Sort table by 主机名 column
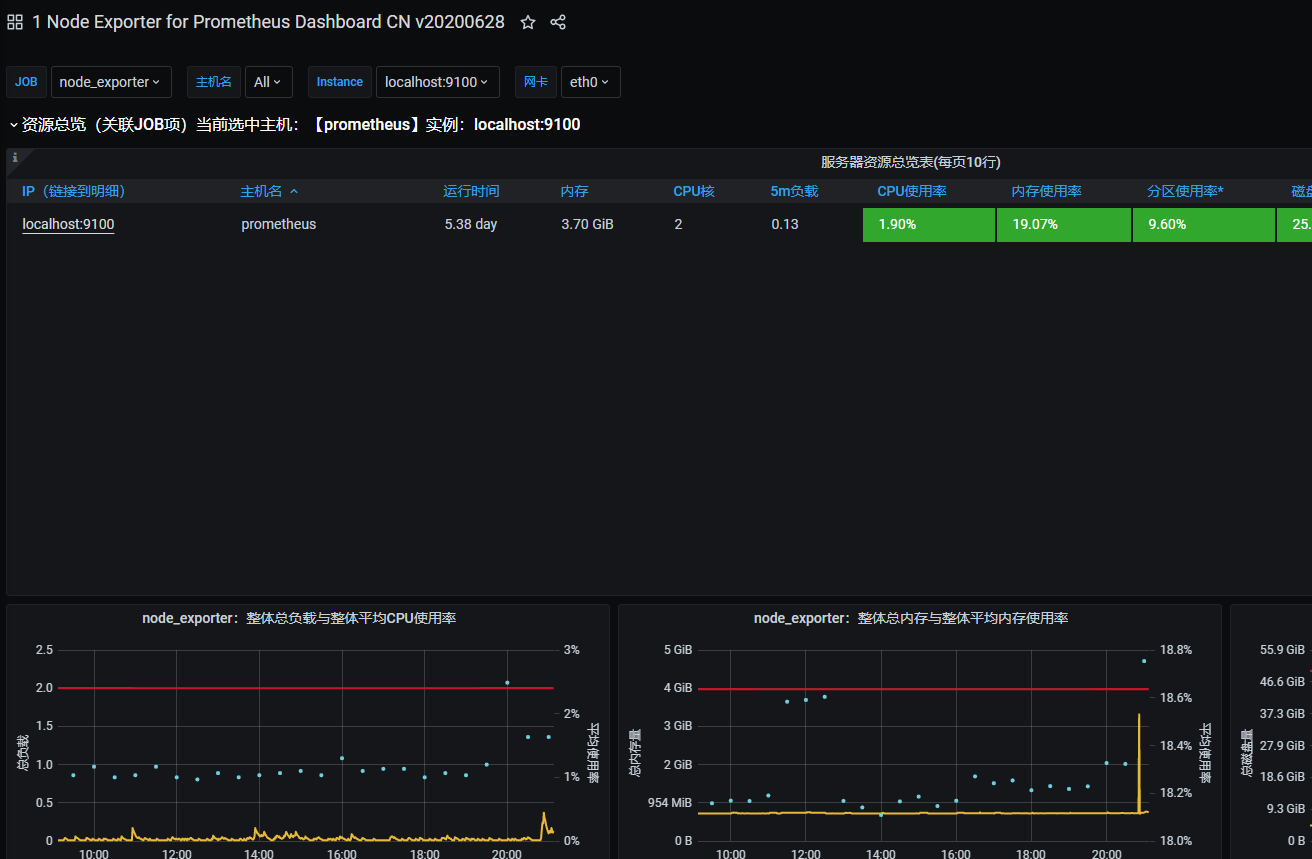 (262, 191)
